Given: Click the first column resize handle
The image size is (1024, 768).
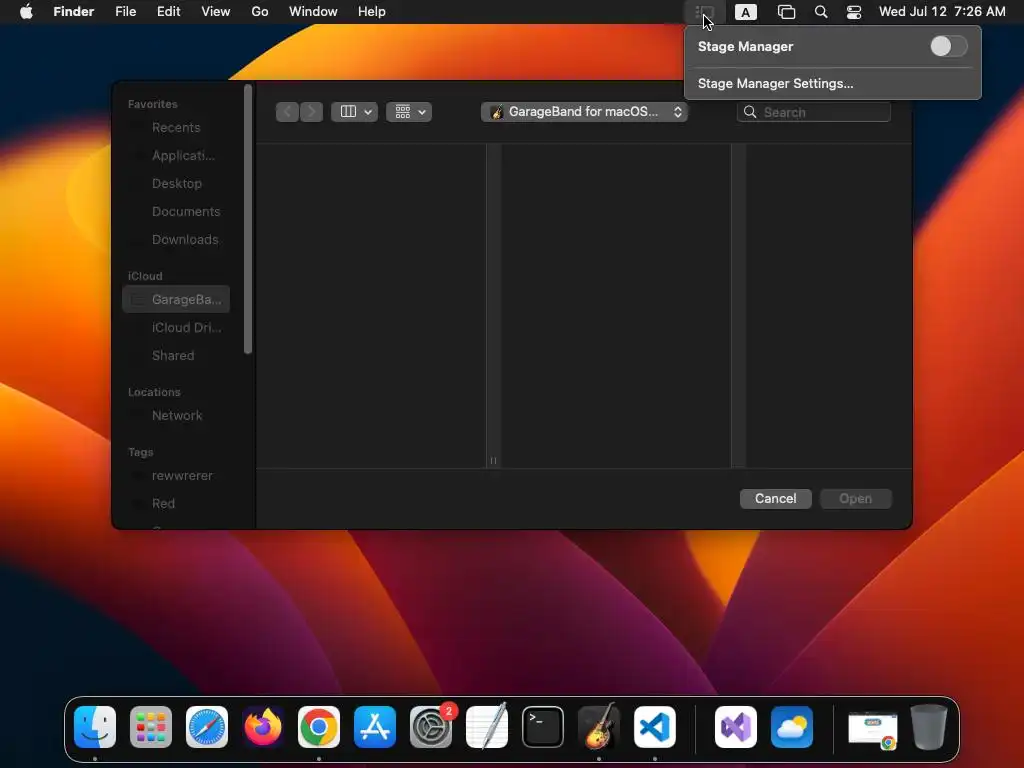Looking at the screenshot, I should tap(493, 460).
